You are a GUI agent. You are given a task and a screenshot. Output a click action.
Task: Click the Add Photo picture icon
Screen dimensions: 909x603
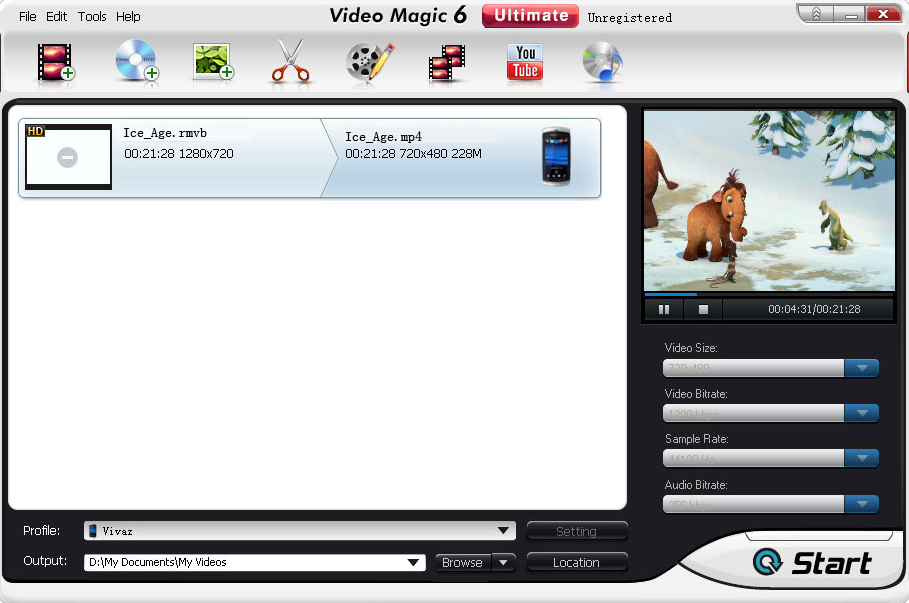pyautogui.click(x=213, y=61)
